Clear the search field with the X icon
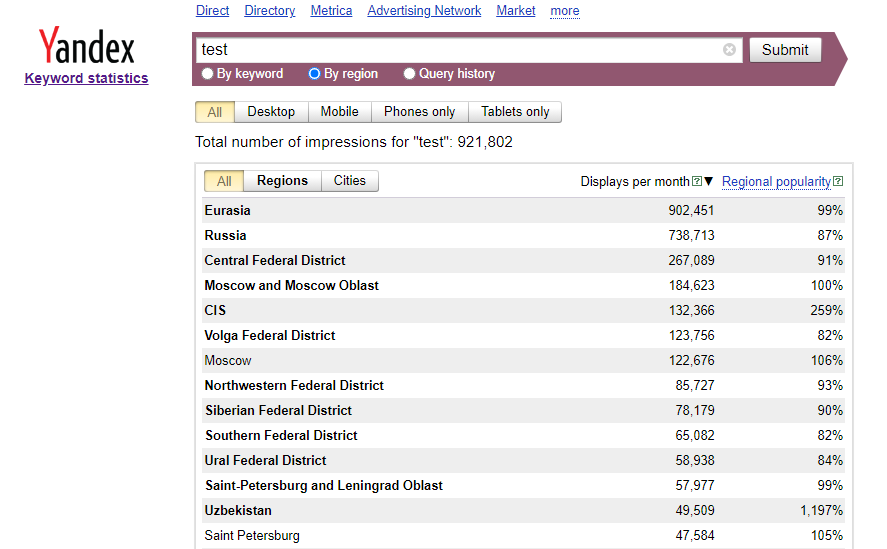 [x=729, y=50]
